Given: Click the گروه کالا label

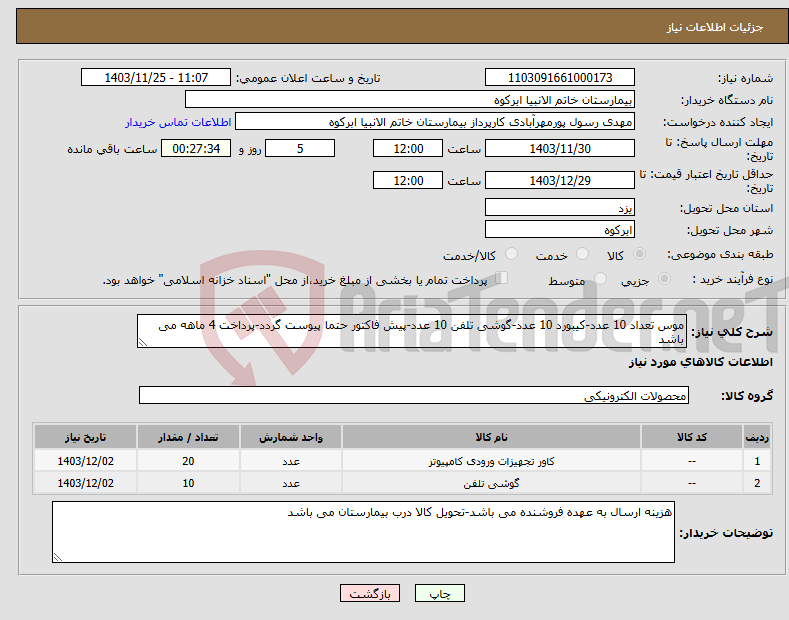Looking at the screenshot, I should pos(747,396).
